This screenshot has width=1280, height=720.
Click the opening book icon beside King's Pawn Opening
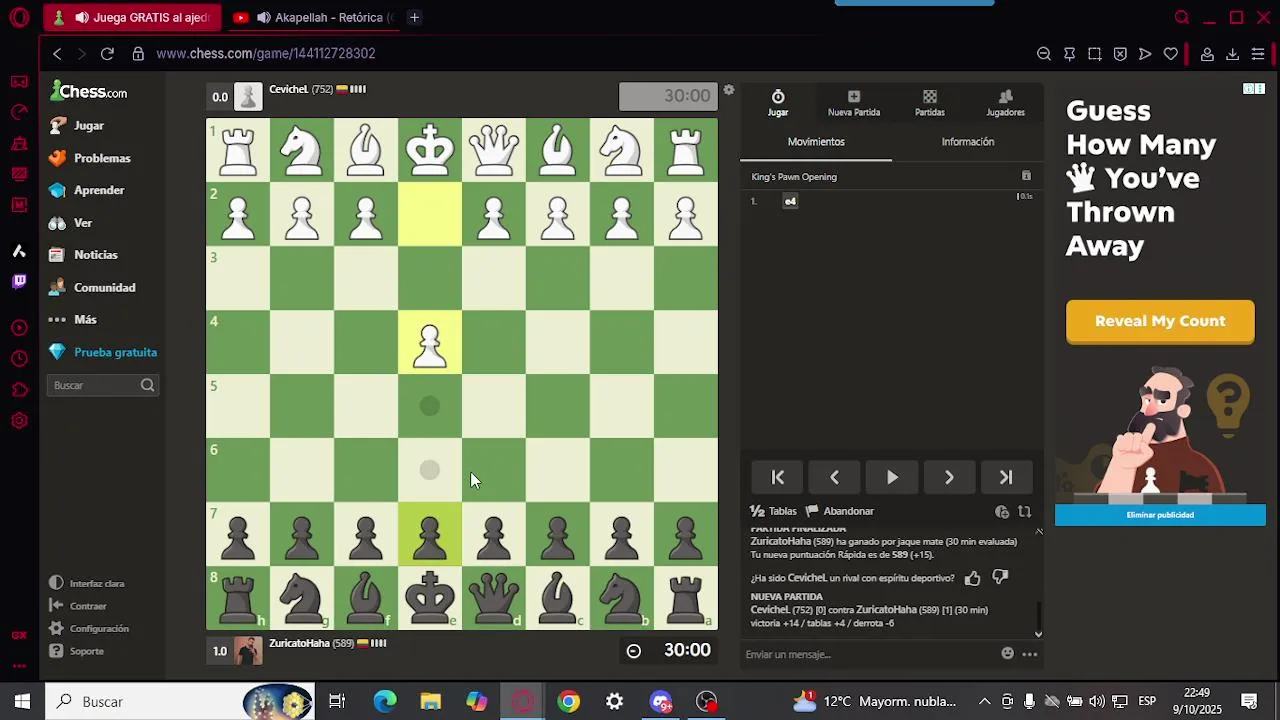tap(1026, 176)
